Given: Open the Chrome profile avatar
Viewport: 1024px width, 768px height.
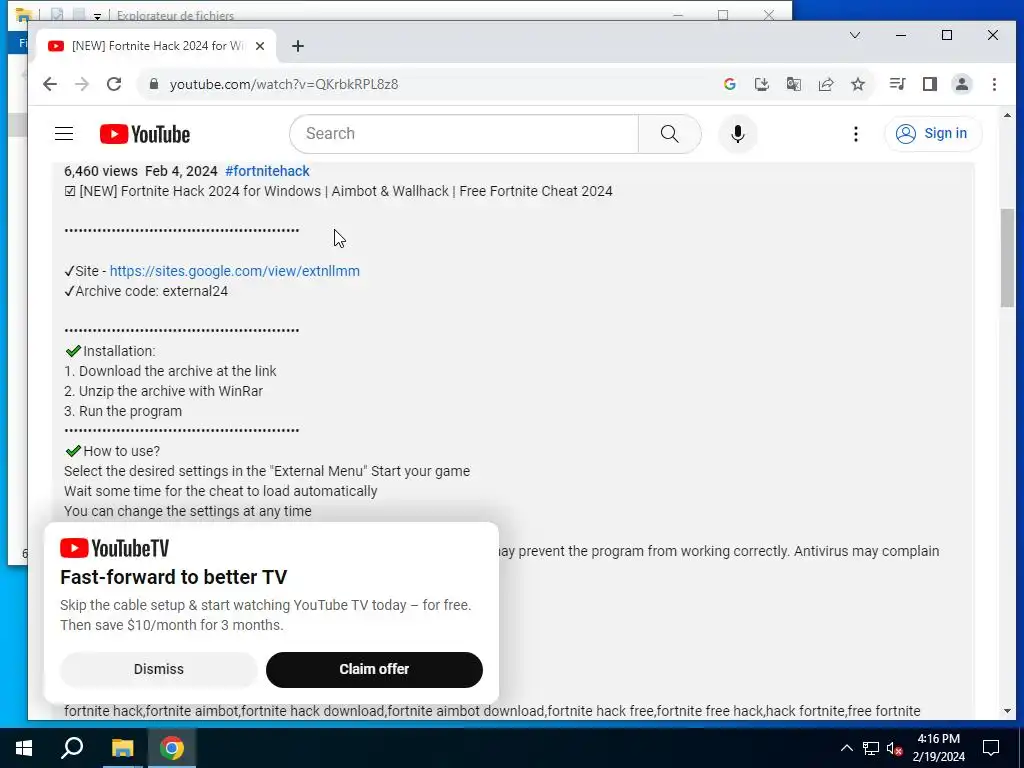Looking at the screenshot, I should [961, 84].
